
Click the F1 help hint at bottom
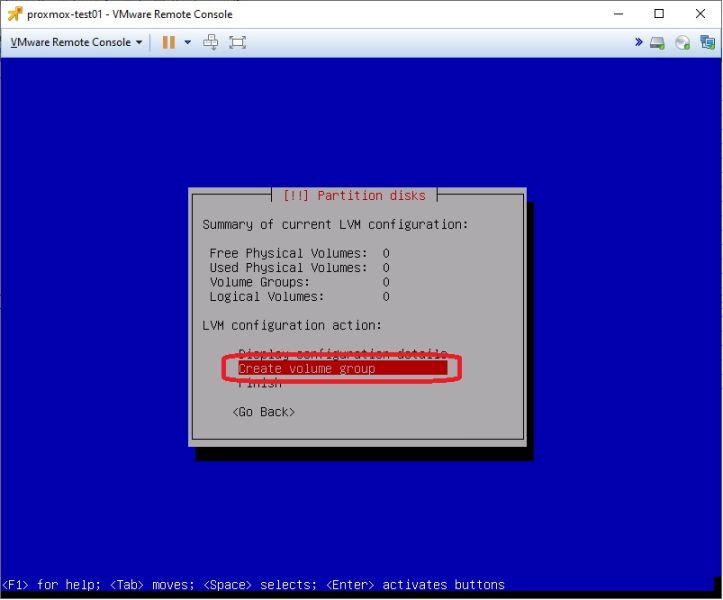[52, 584]
